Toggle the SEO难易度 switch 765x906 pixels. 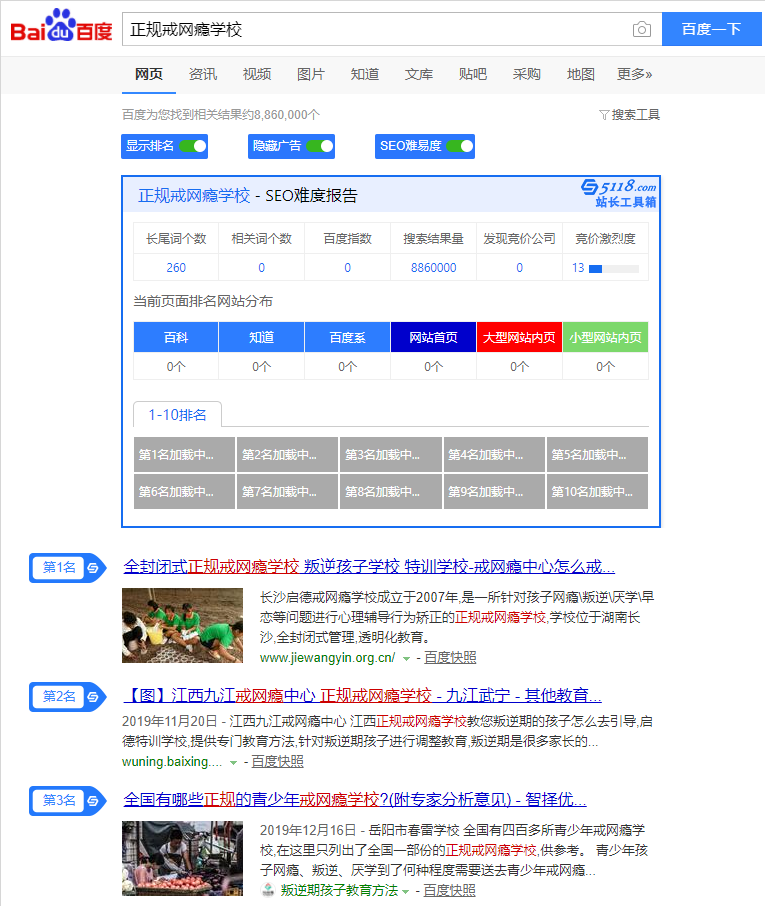[x=460, y=146]
